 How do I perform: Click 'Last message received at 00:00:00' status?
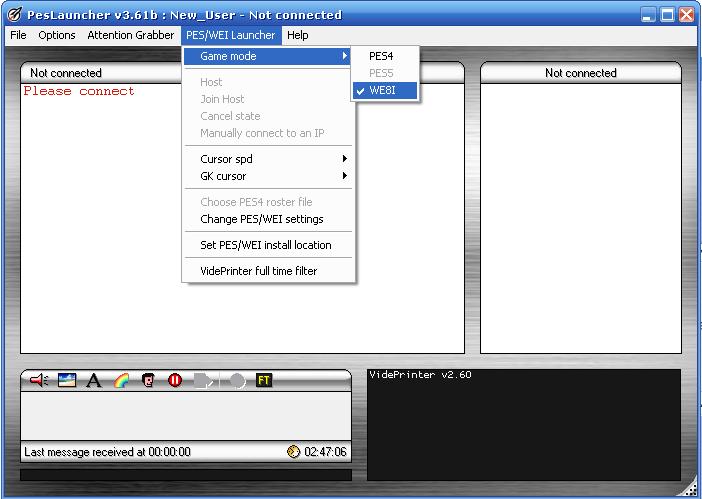pyautogui.click(x=107, y=452)
